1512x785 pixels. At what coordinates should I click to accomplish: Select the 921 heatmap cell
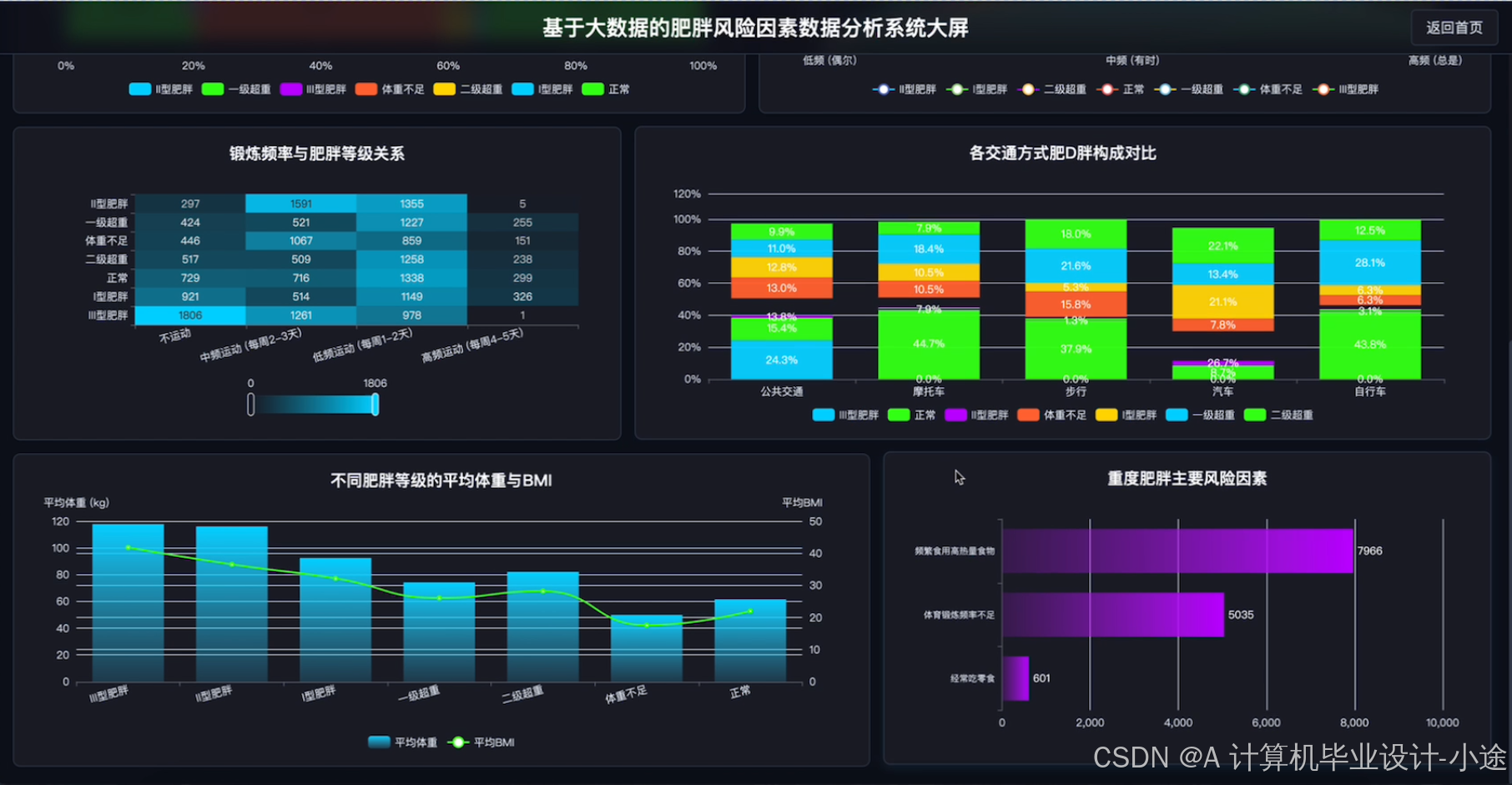click(x=190, y=296)
